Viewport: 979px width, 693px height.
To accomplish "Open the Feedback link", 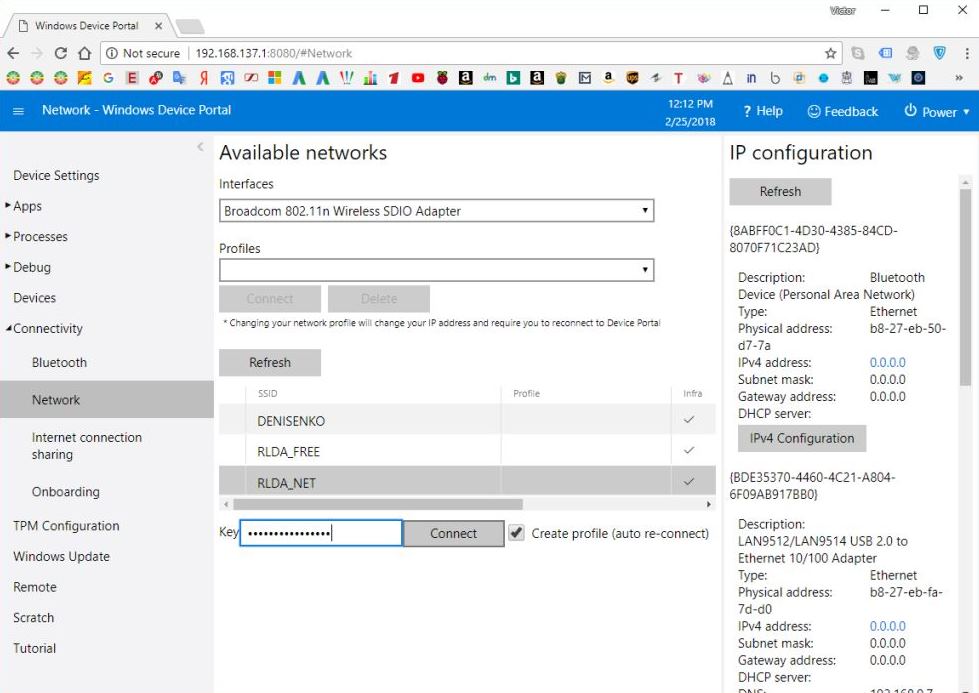I will click(843, 111).
